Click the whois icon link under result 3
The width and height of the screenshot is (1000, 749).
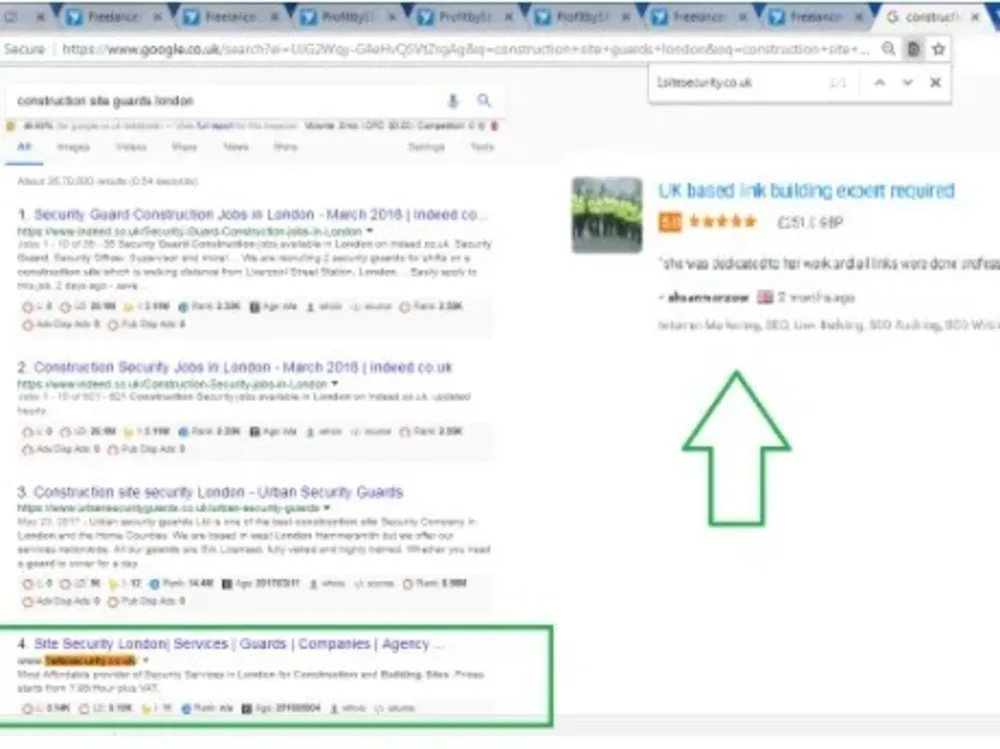click(x=328, y=584)
